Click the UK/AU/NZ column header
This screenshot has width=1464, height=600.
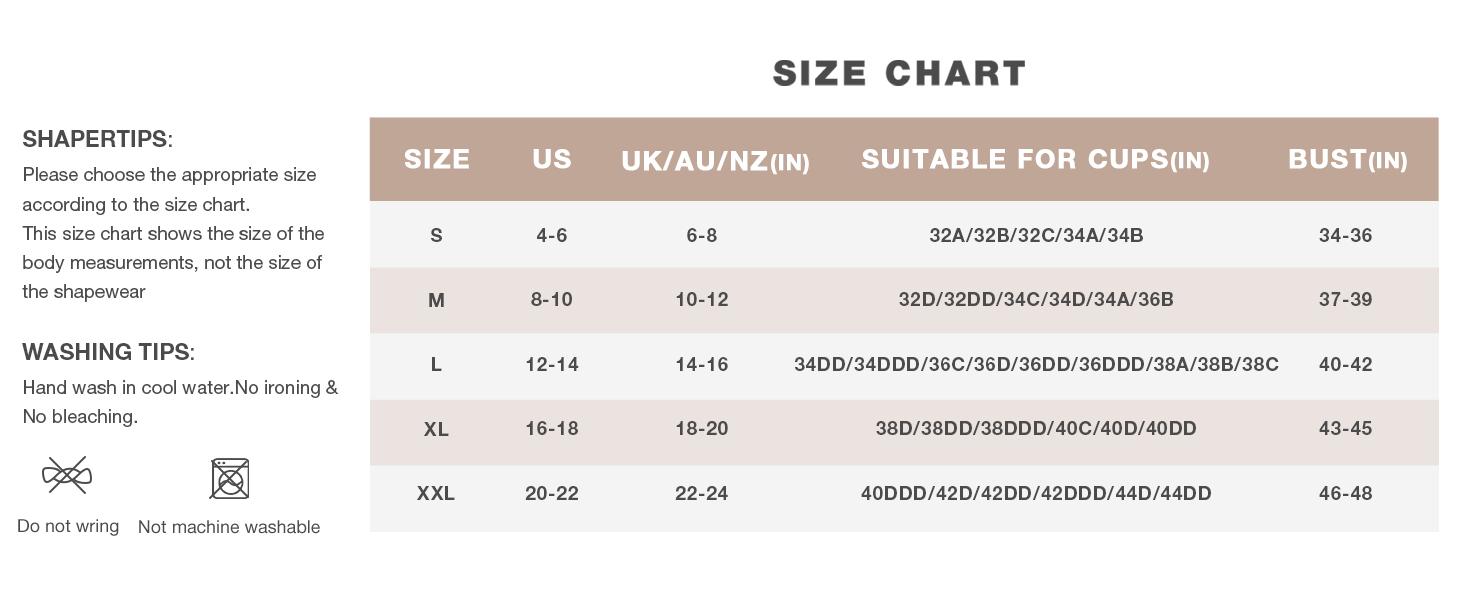(715, 161)
